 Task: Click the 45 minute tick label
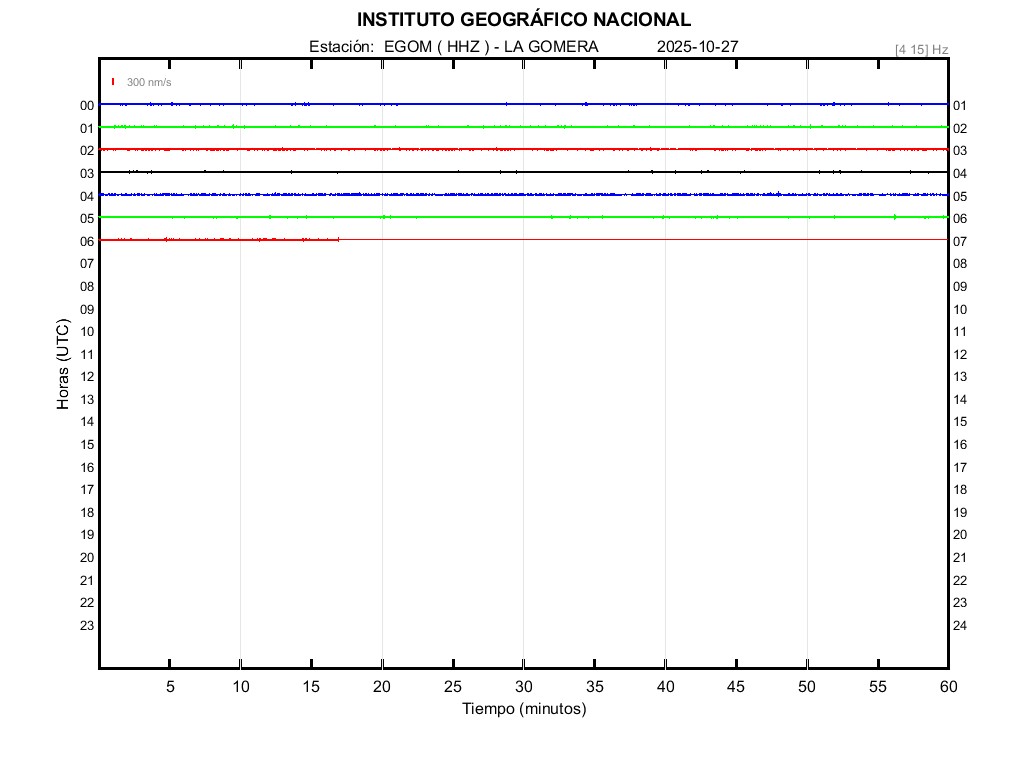736,686
